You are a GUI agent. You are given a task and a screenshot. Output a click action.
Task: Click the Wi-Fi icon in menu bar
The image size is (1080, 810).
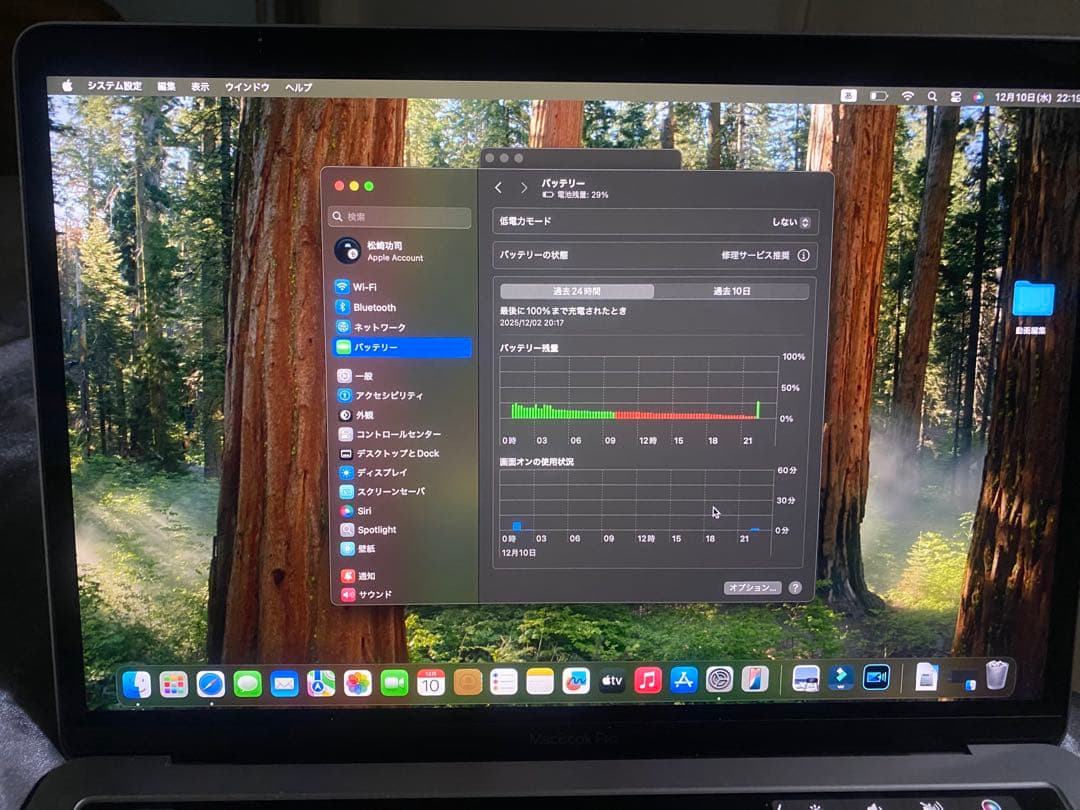(x=907, y=97)
